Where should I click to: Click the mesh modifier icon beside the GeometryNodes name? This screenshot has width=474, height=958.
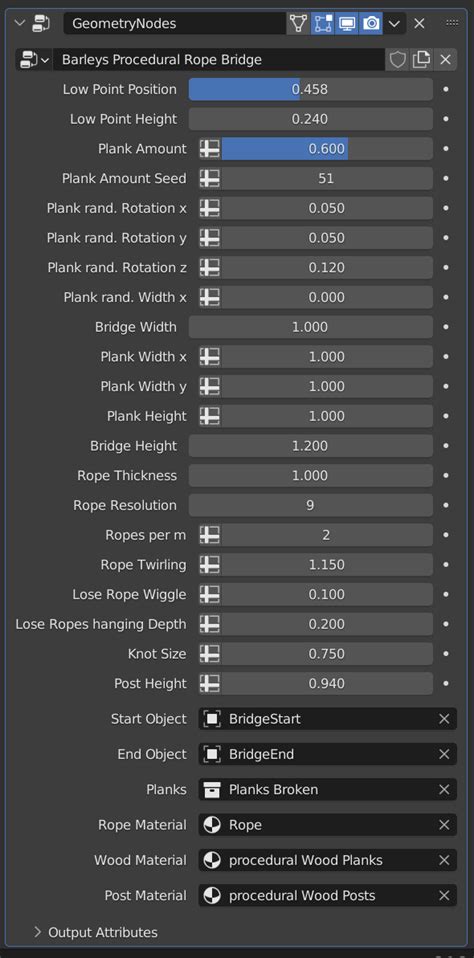tap(42, 24)
